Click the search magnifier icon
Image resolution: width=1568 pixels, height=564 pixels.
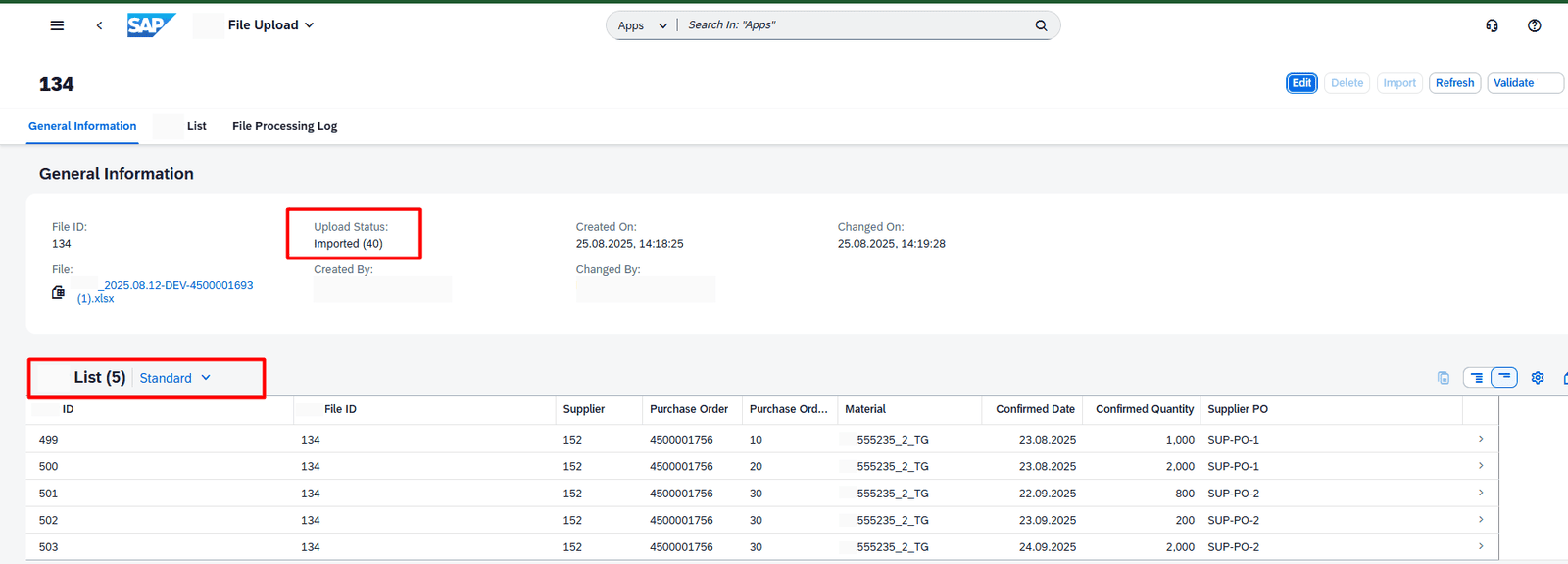1041,25
